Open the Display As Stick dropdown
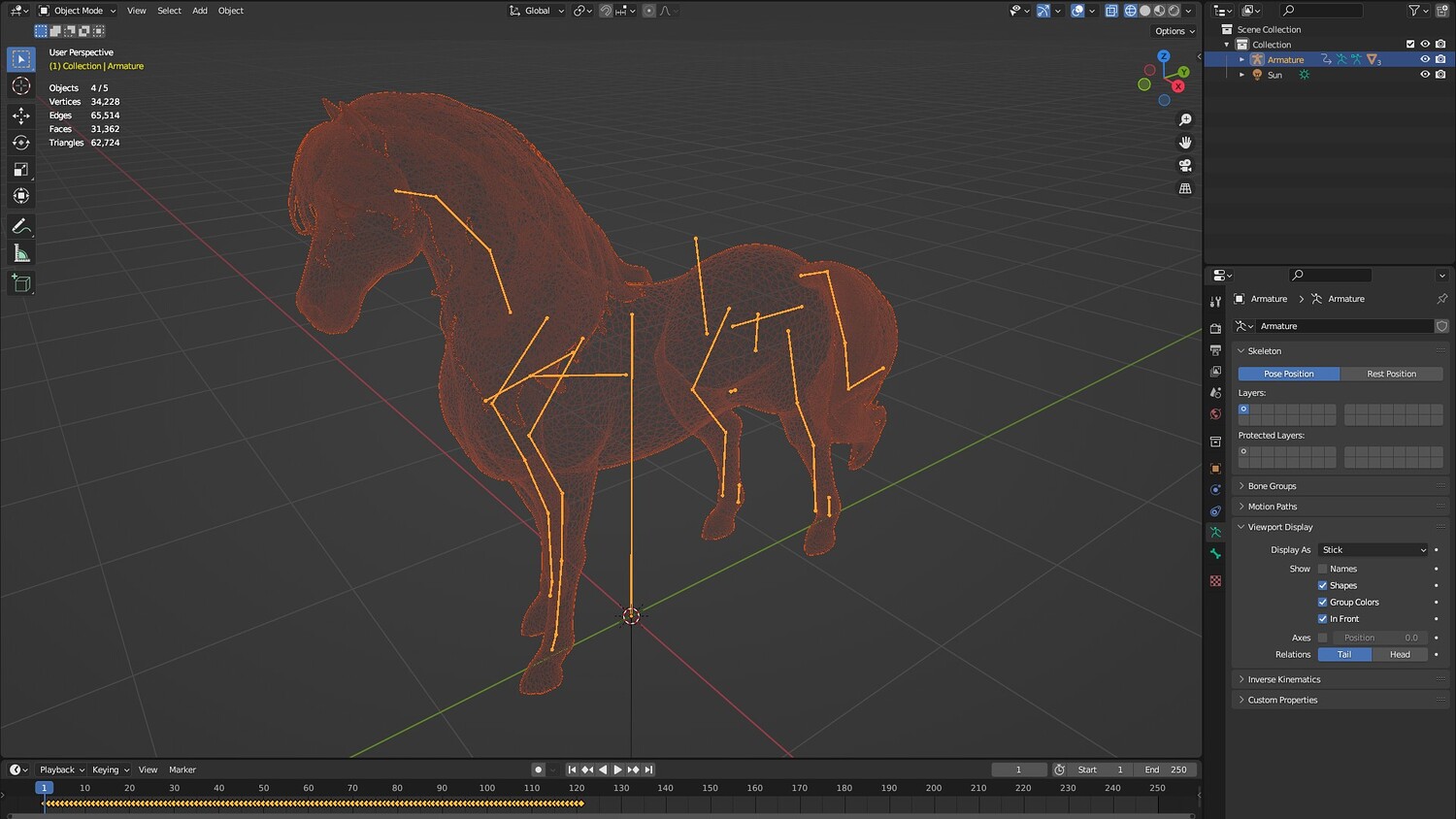This screenshot has width=1456, height=819. pos(1373,549)
